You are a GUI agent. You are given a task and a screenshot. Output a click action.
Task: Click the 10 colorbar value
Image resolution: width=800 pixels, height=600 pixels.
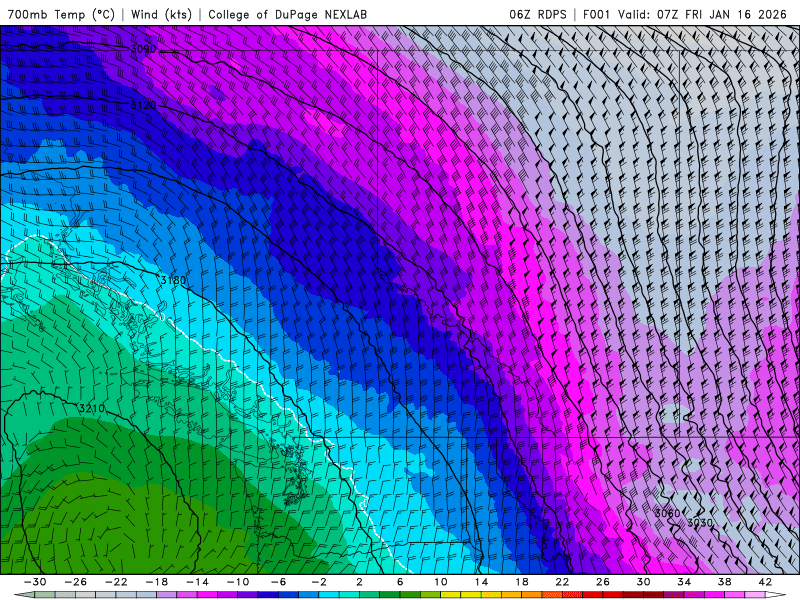[x=440, y=582]
